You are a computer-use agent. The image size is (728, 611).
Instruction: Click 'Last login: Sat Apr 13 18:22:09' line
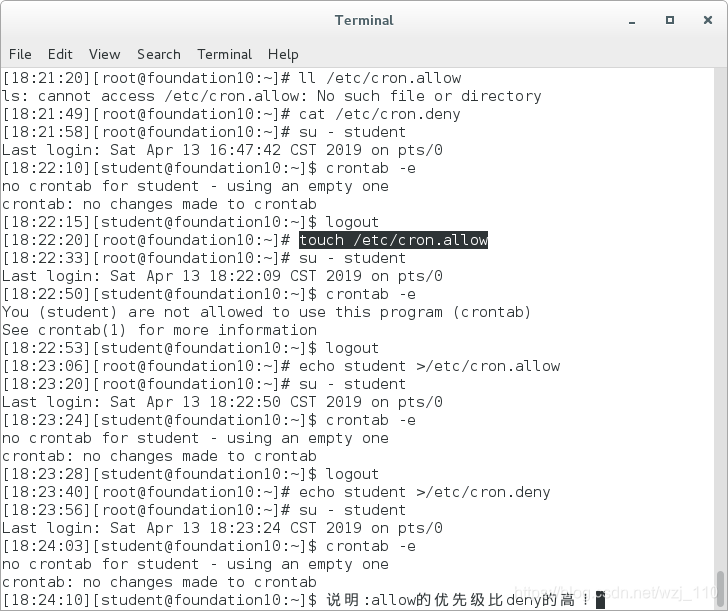[x=222, y=276]
